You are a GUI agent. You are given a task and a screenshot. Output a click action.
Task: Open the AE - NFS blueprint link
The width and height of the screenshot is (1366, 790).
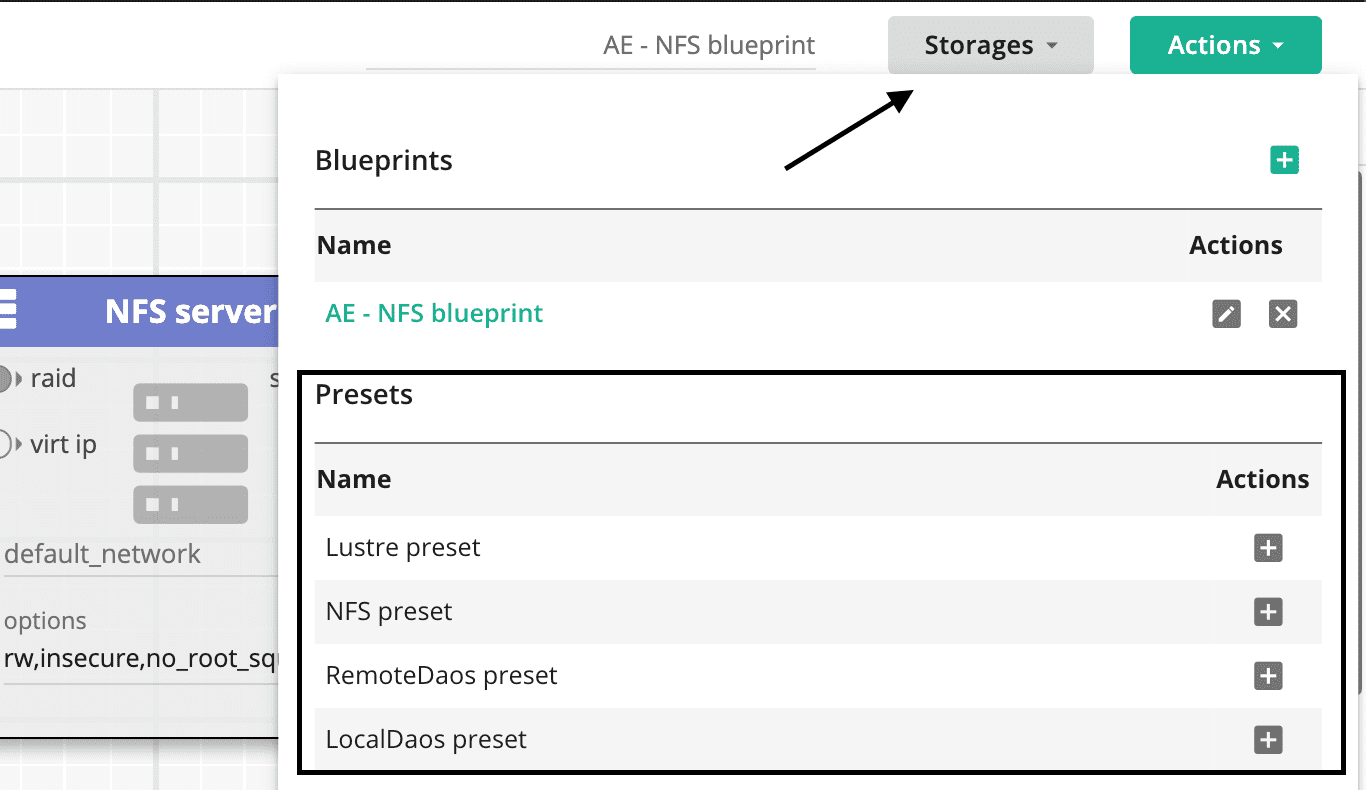click(433, 313)
